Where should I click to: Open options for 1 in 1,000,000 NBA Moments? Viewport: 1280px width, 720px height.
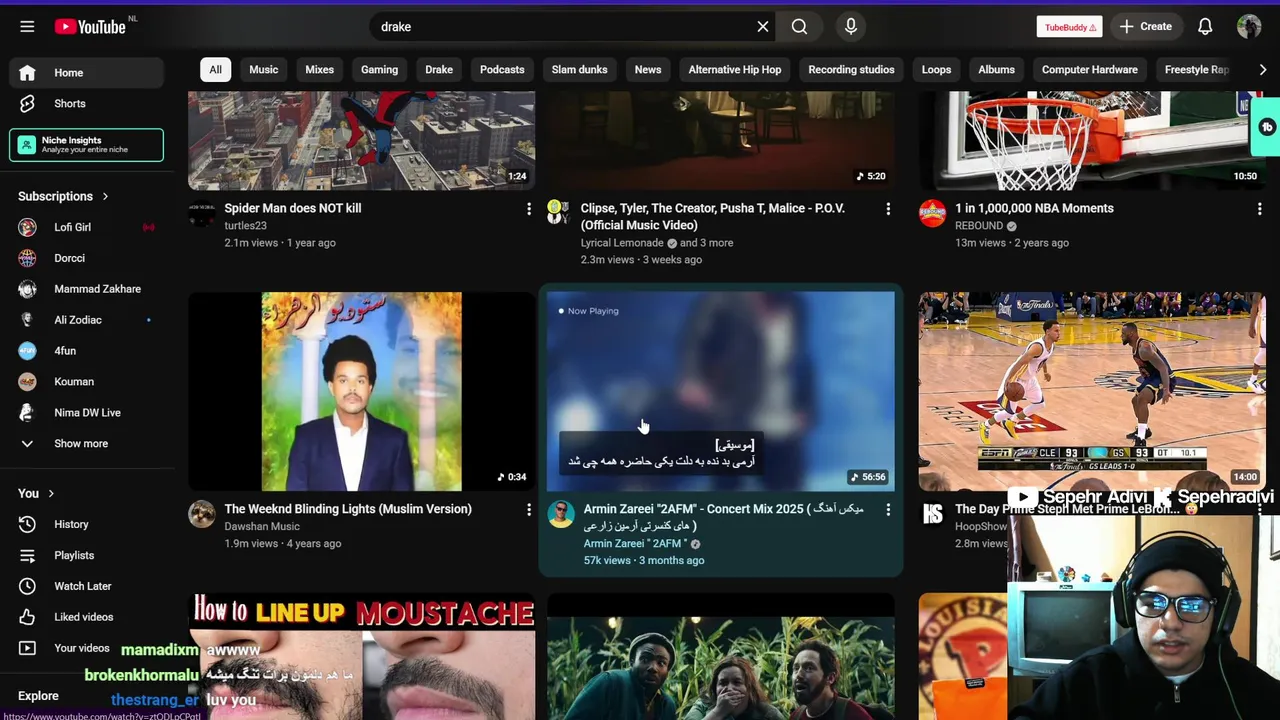click(1259, 208)
